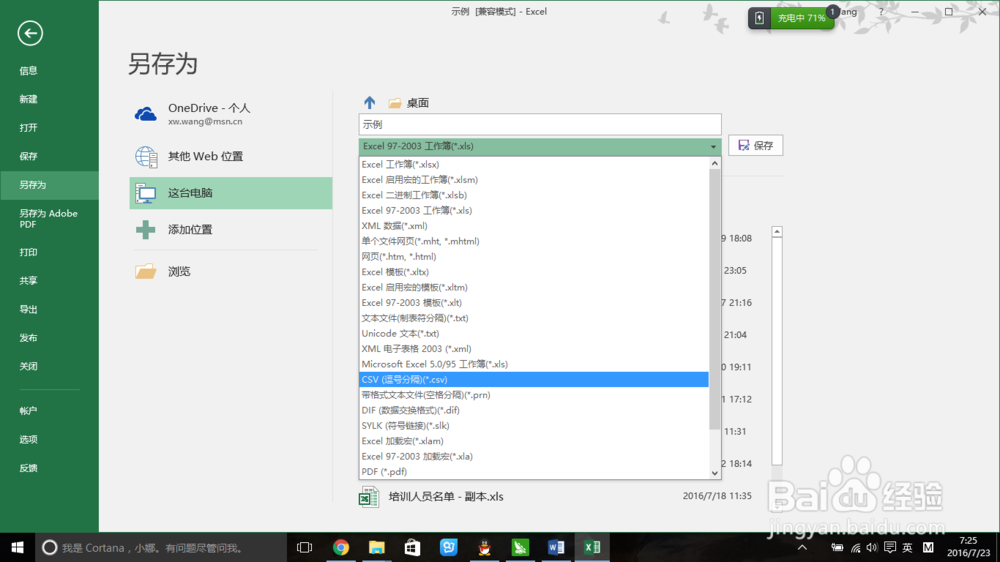Choose 带格式文本文件(空格分隔)(*.prn) format

coord(533,395)
